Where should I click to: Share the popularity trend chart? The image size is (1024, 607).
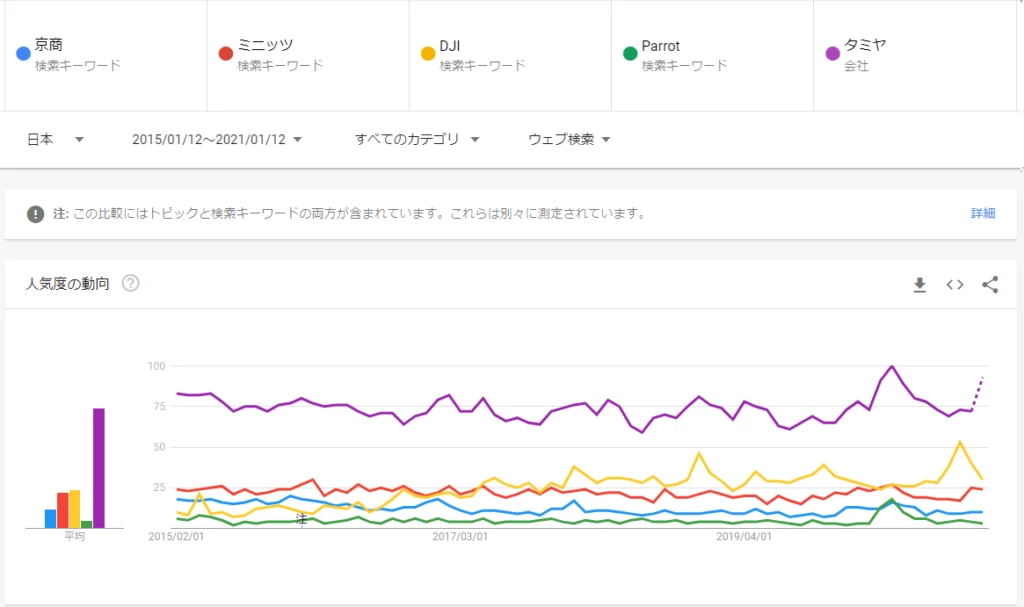pos(990,284)
